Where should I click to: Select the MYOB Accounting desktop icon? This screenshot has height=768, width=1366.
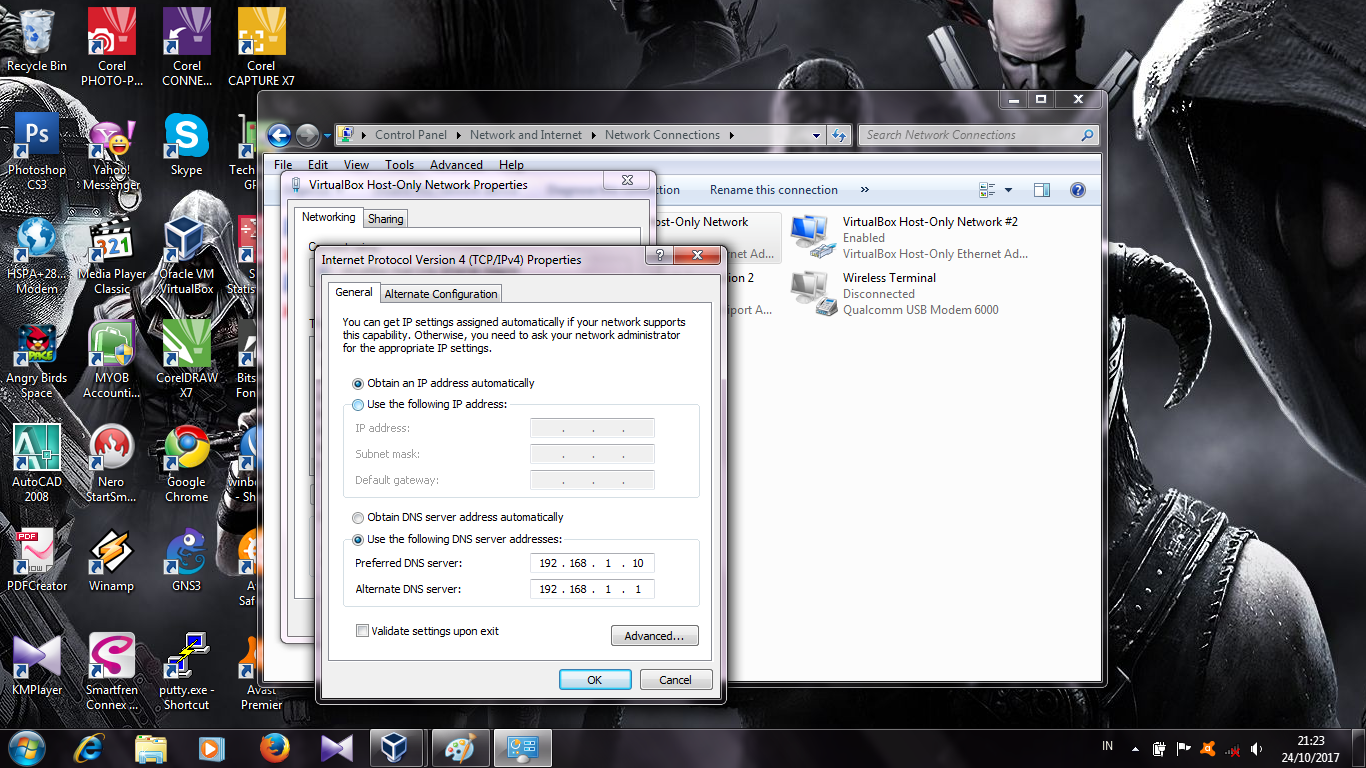tap(112, 359)
